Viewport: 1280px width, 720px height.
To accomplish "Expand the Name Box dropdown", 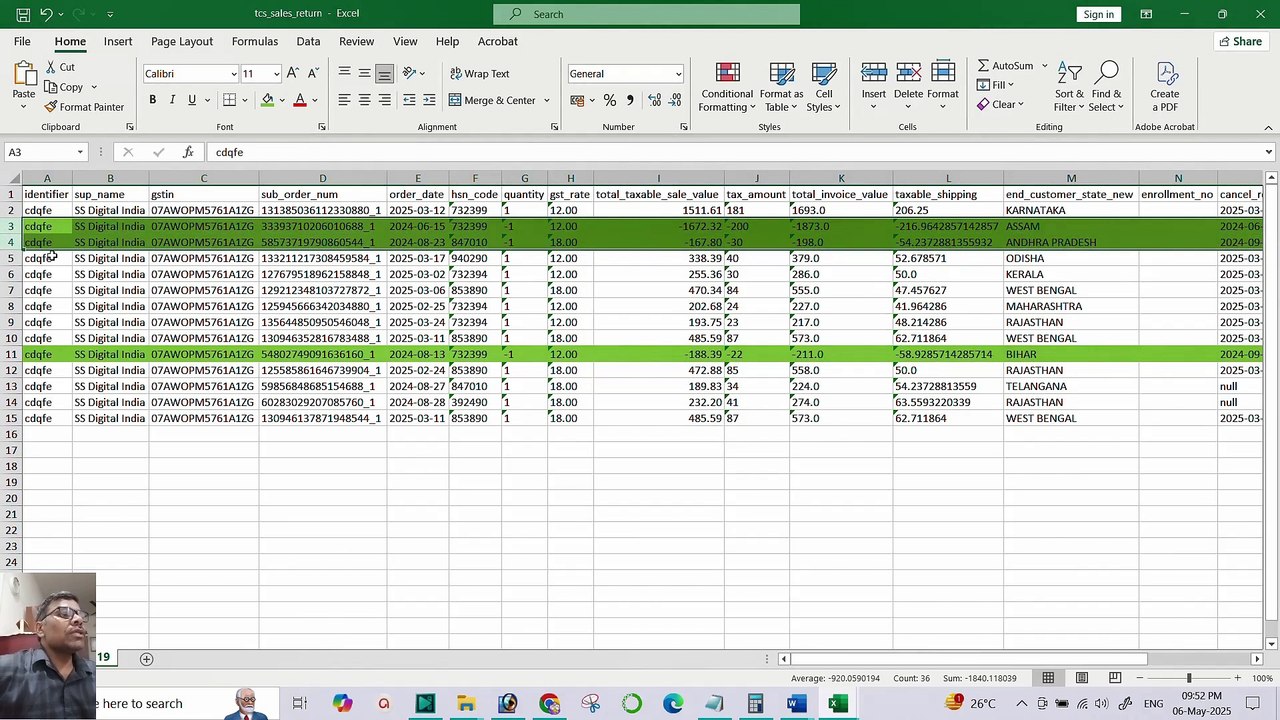I will tap(80, 152).
